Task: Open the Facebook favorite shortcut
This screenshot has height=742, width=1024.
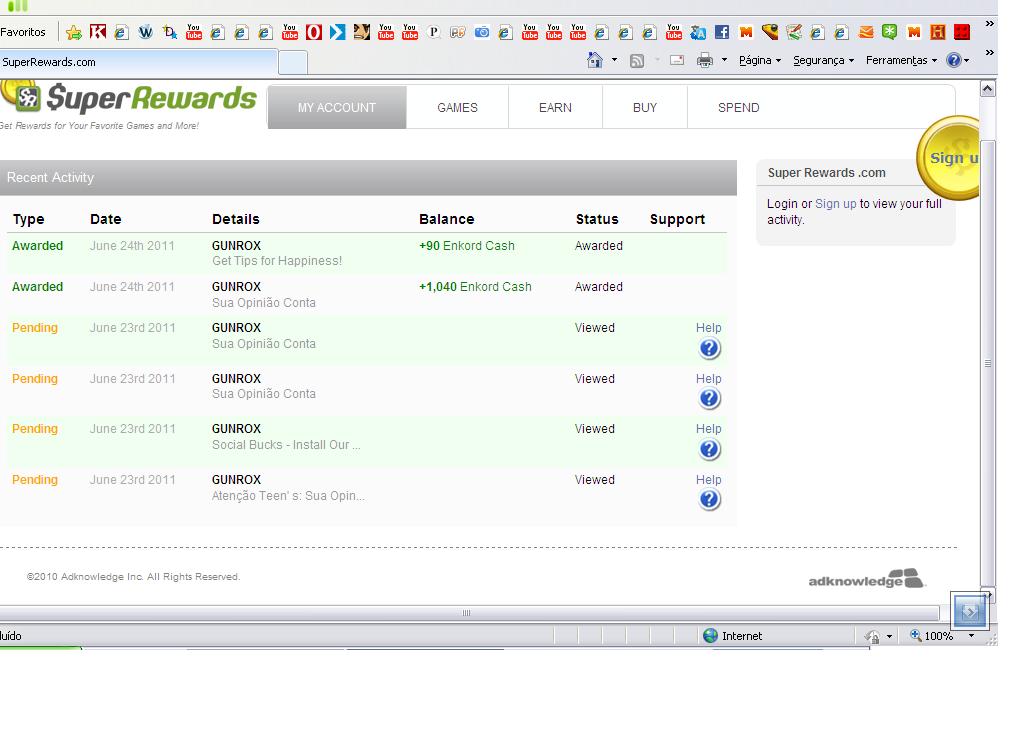Action: pos(721,32)
